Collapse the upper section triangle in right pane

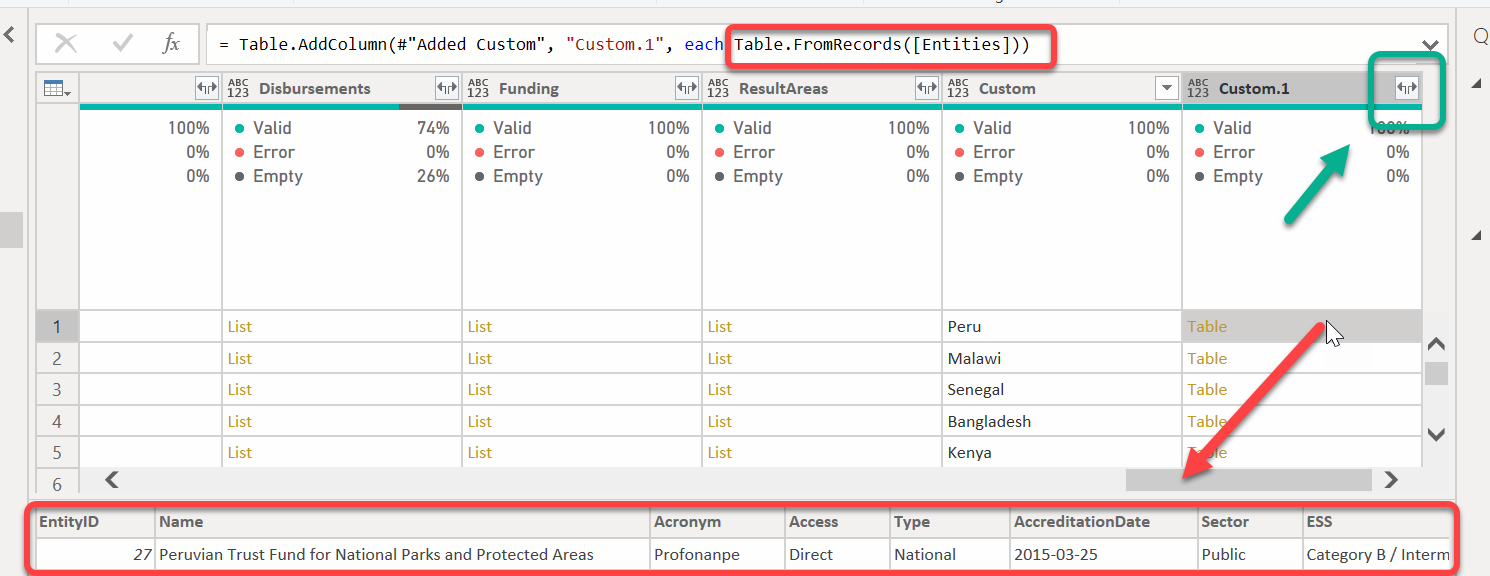1477,85
